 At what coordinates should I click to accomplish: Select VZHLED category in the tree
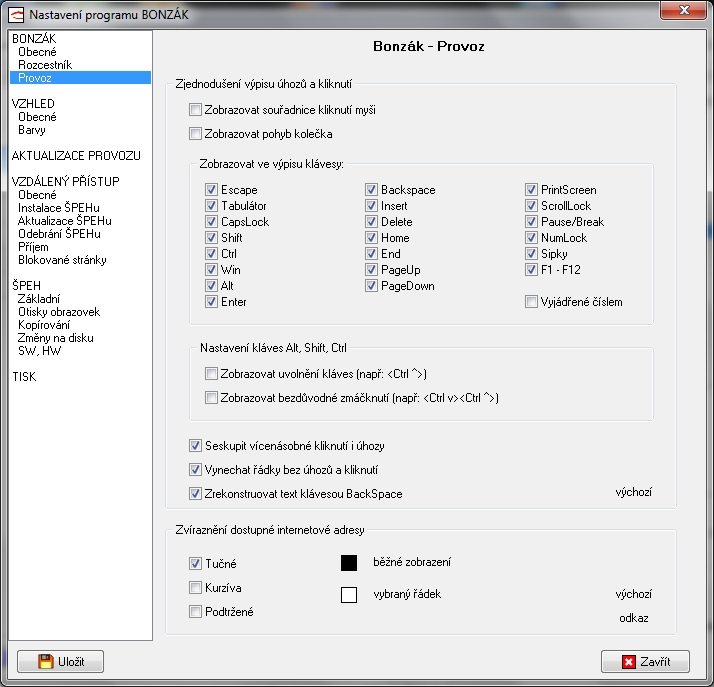(x=33, y=104)
